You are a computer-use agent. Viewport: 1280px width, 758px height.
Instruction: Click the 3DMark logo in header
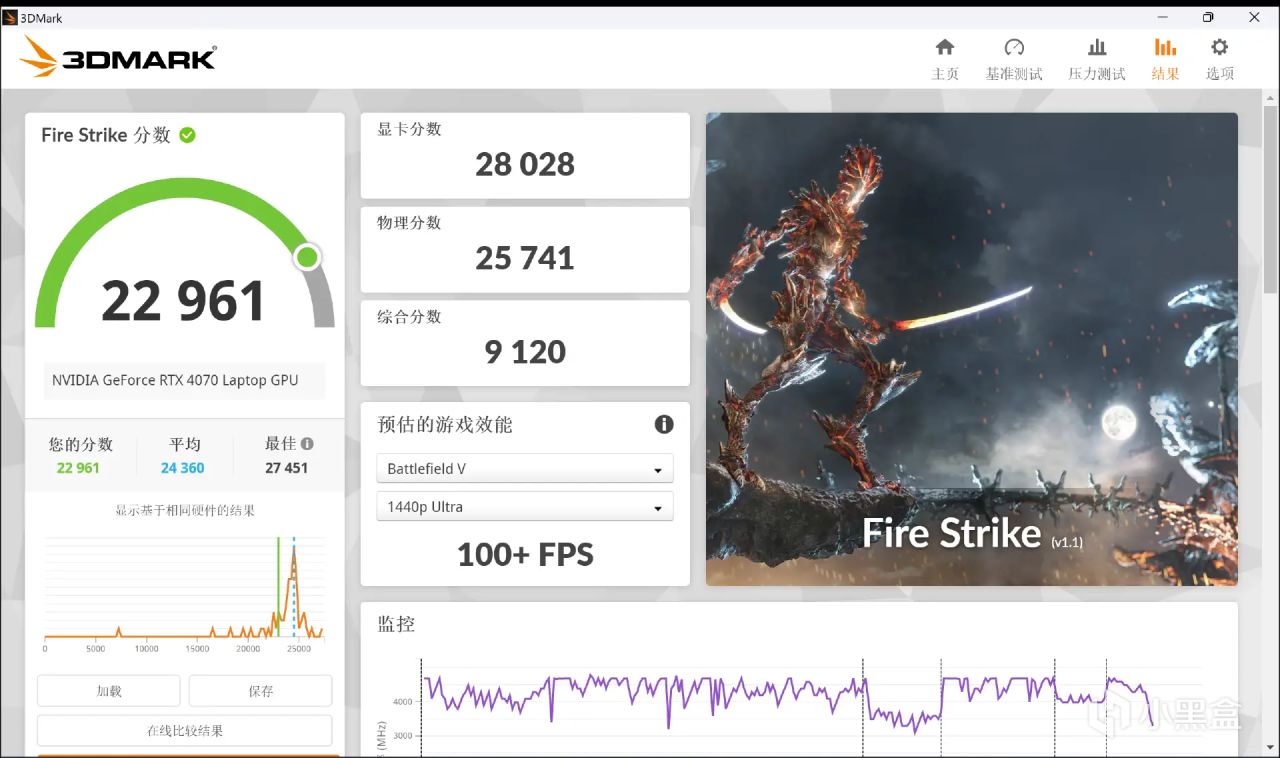tap(117, 57)
